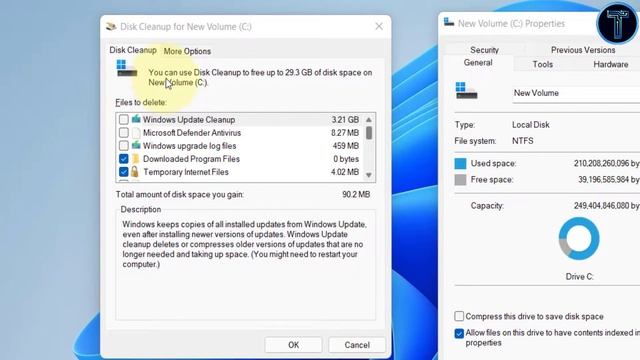Screen dimensions: 640x360
Task: Click the Microsoft Defender Antivirus file icon
Action: coord(136,133)
